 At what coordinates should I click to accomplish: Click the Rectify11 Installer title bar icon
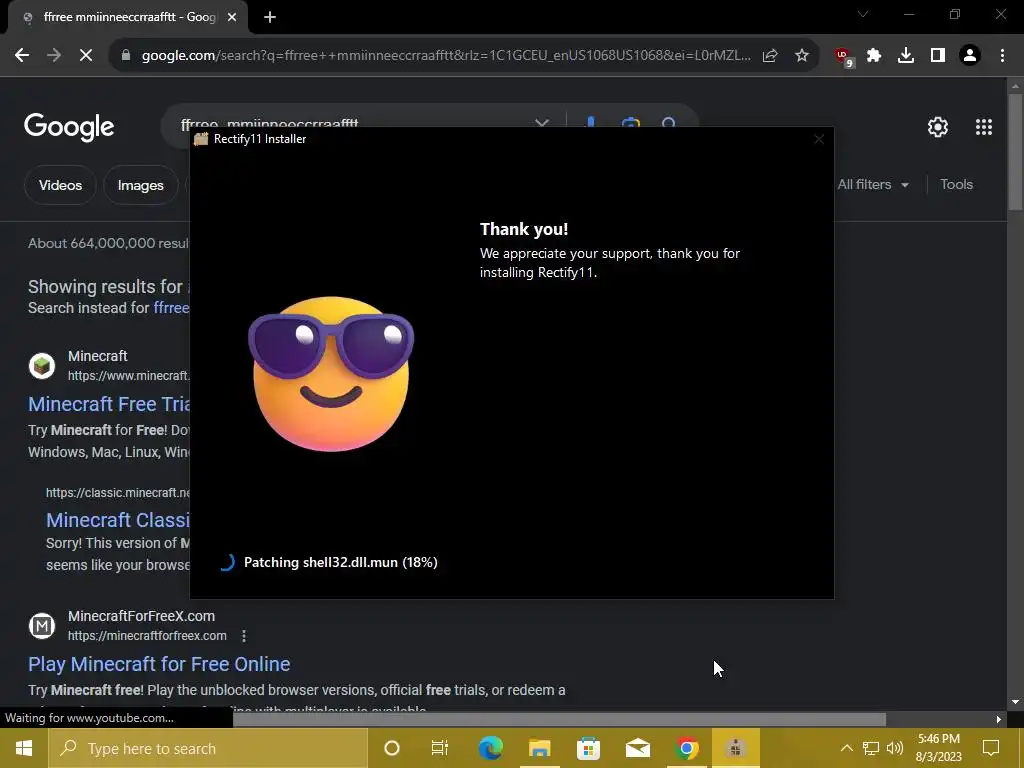tap(201, 139)
